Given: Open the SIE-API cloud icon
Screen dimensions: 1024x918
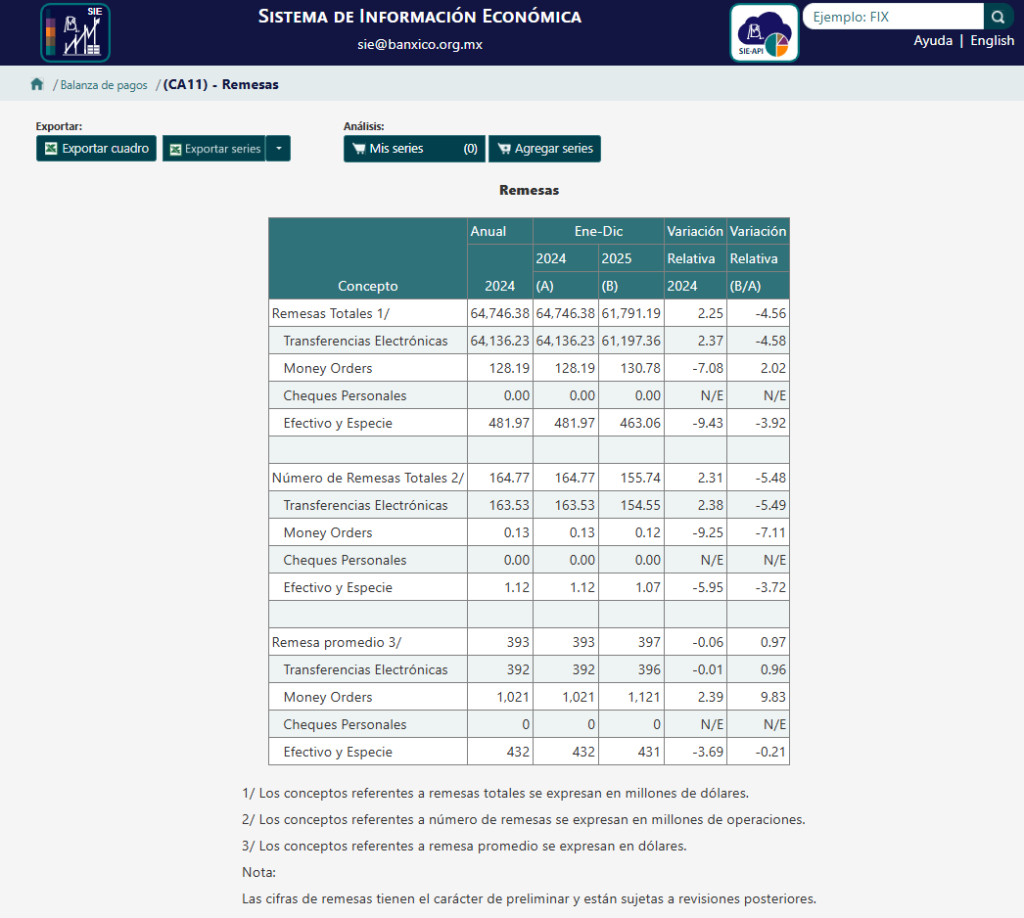Looking at the screenshot, I should 764,32.
